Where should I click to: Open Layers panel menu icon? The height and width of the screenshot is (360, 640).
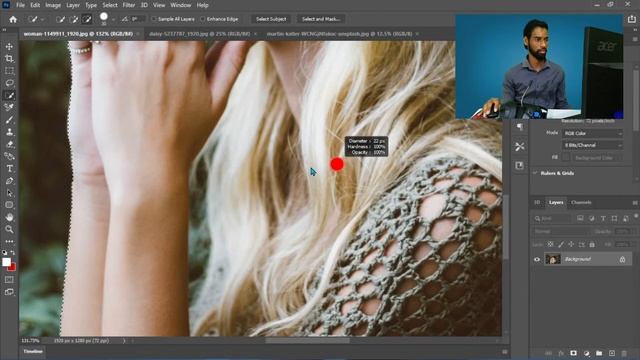pos(635,202)
